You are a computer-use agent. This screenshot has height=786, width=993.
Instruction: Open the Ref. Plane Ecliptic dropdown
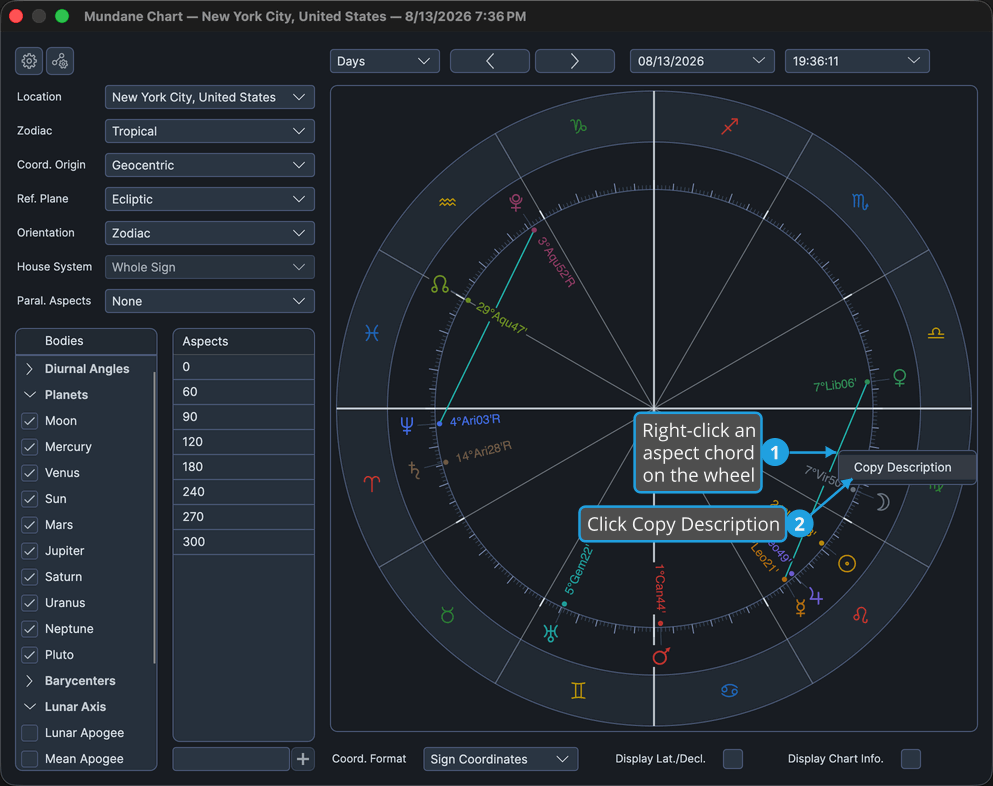[x=210, y=200]
